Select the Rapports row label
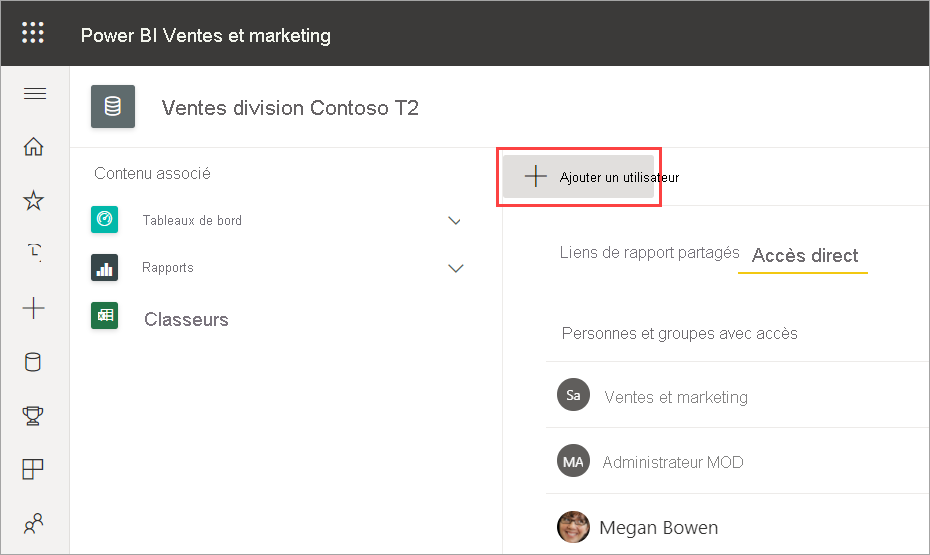 tap(168, 268)
